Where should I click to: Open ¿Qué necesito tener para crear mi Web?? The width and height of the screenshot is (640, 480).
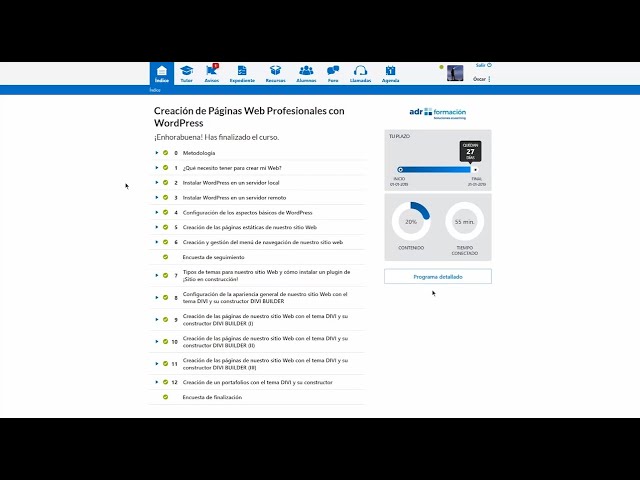pyautogui.click(x=232, y=168)
